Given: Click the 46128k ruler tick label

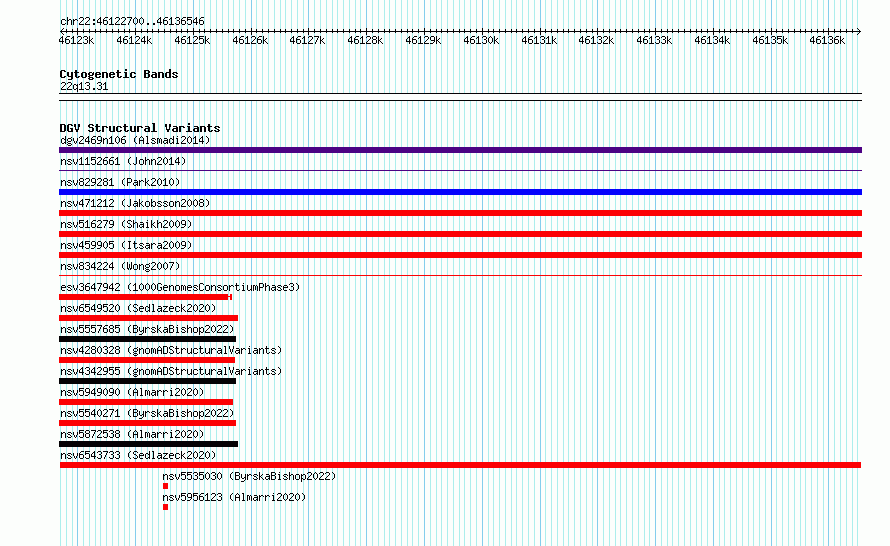Looking at the screenshot, I should [365, 40].
